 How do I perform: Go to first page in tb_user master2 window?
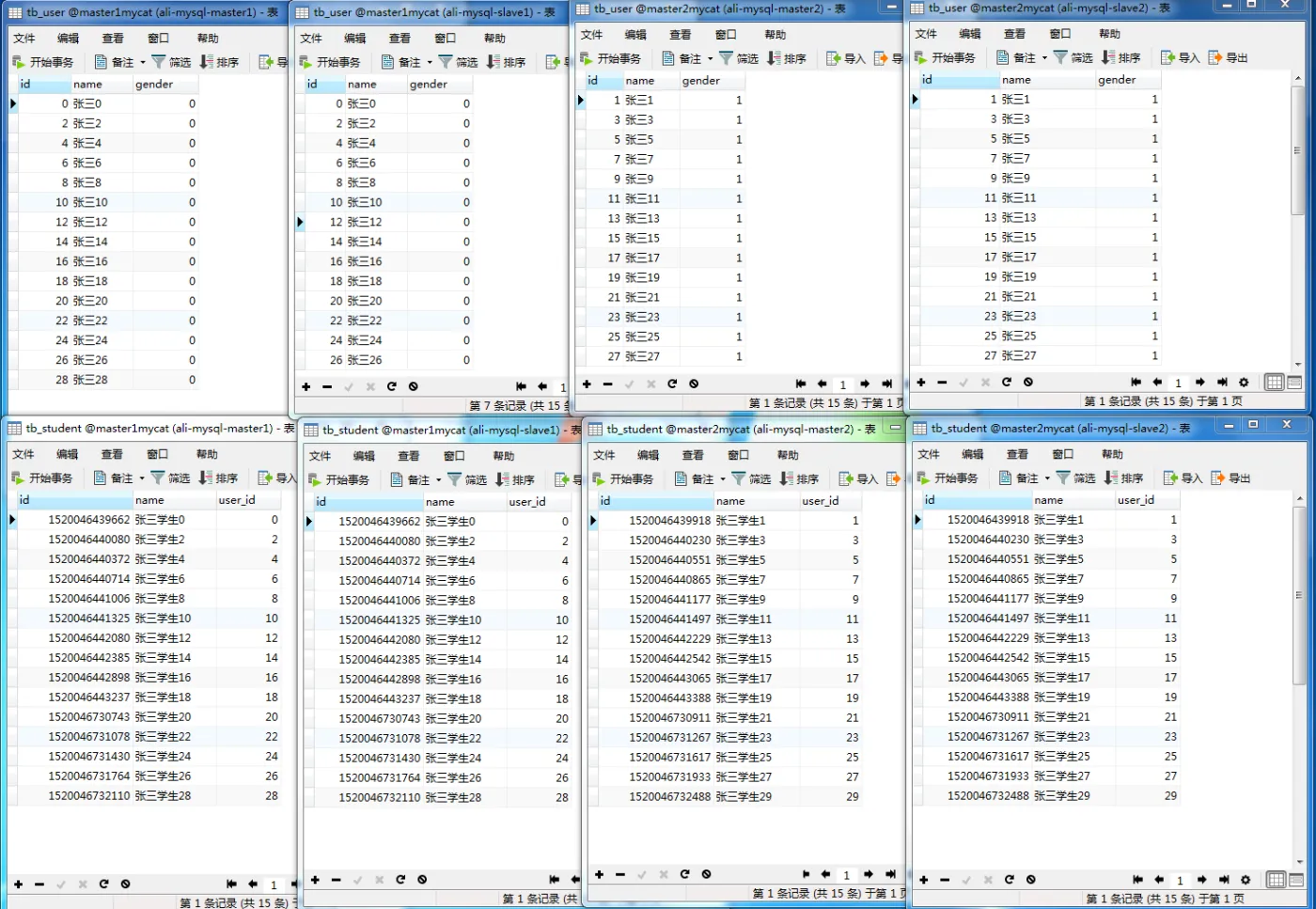801,384
